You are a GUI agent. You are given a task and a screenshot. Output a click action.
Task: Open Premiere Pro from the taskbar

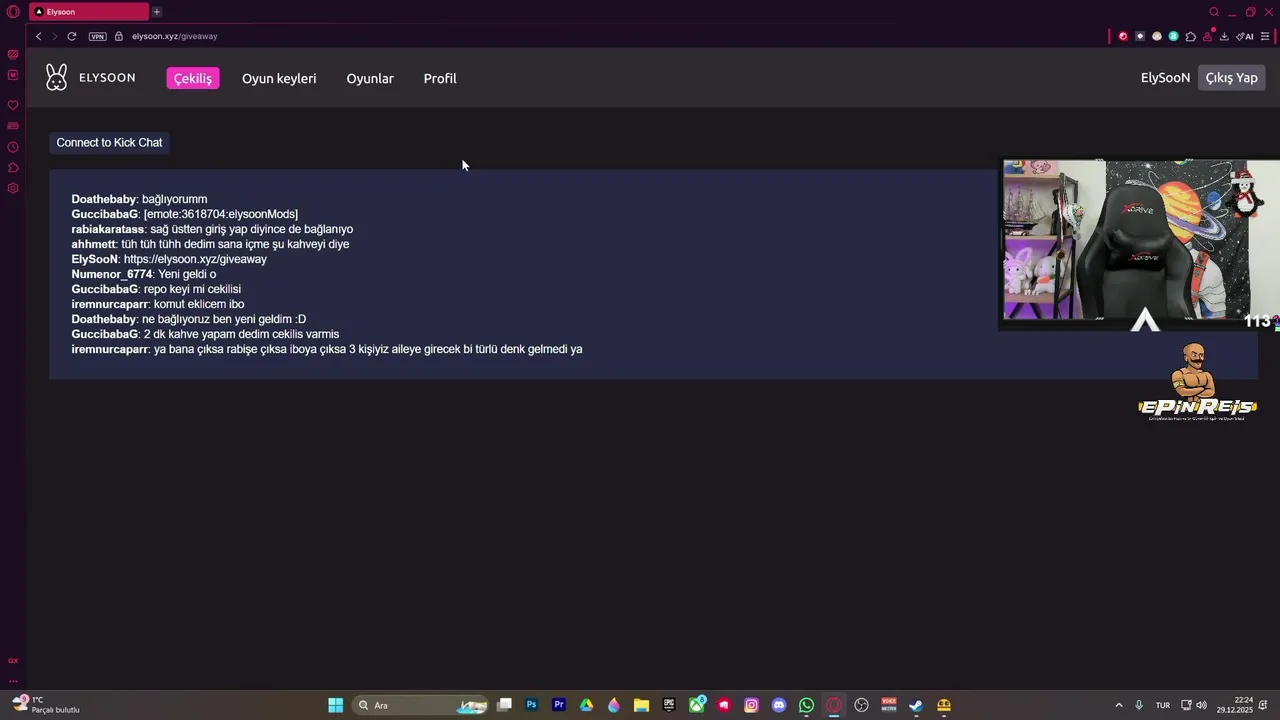pyautogui.click(x=559, y=705)
